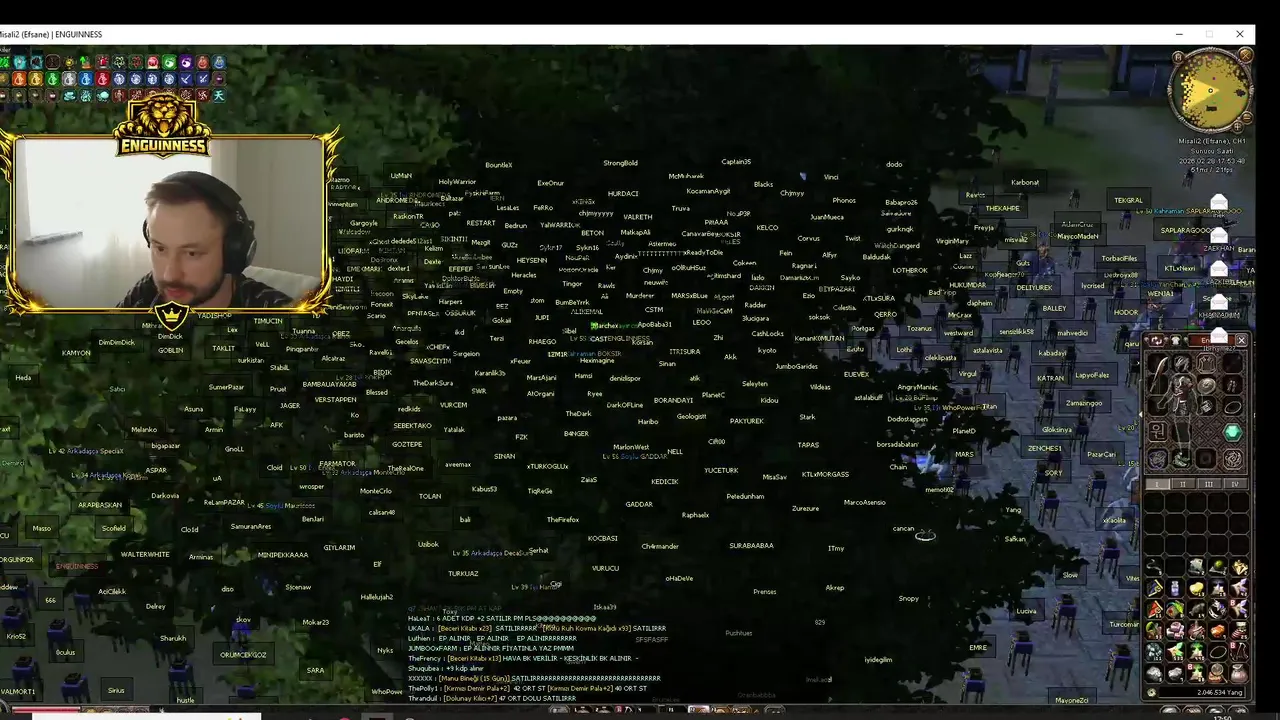Switch to inventory page I
Viewport: 1280px width, 720px height.
click(1158, 483)
